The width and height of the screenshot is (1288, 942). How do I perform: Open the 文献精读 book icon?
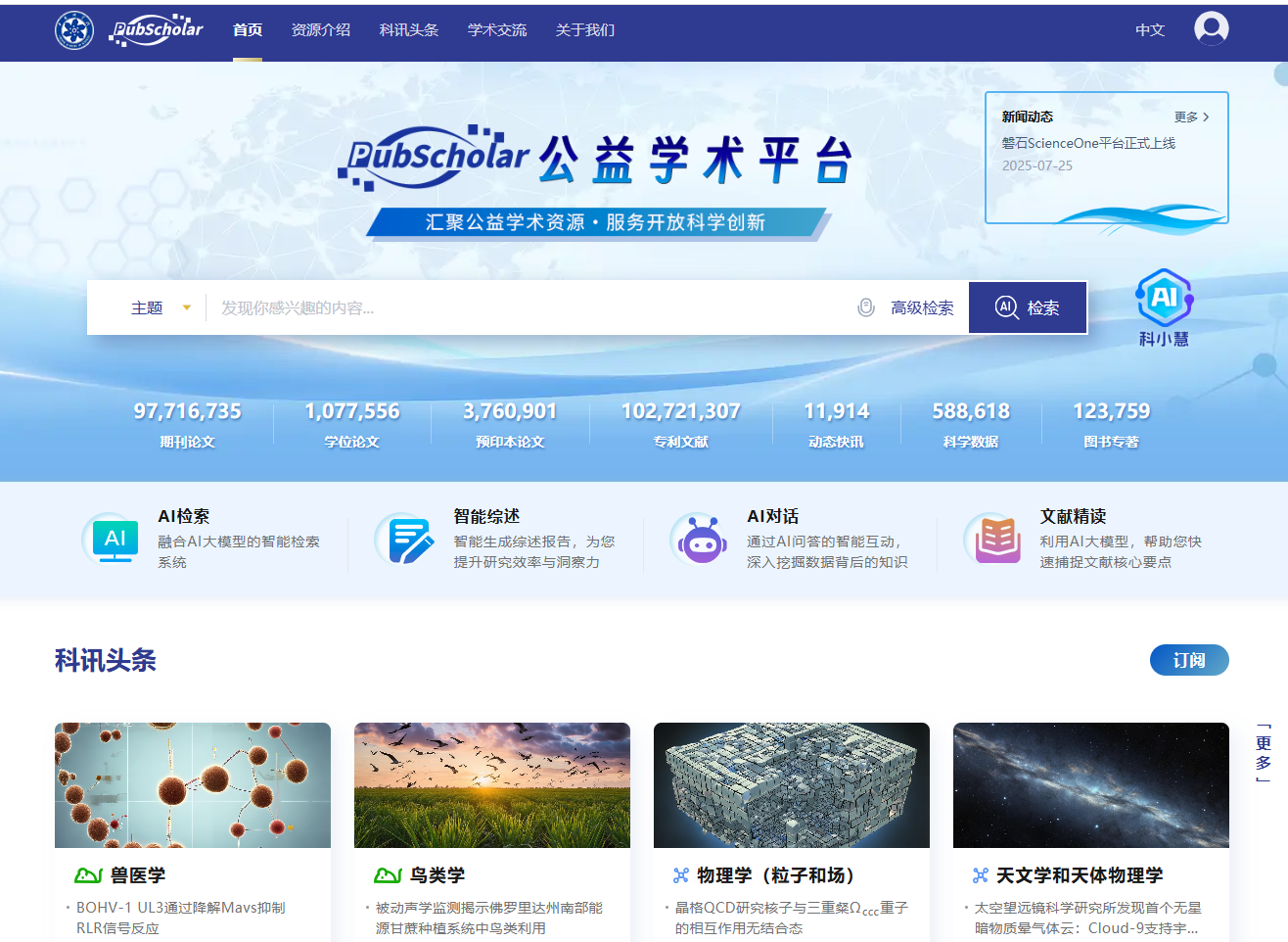996,540
